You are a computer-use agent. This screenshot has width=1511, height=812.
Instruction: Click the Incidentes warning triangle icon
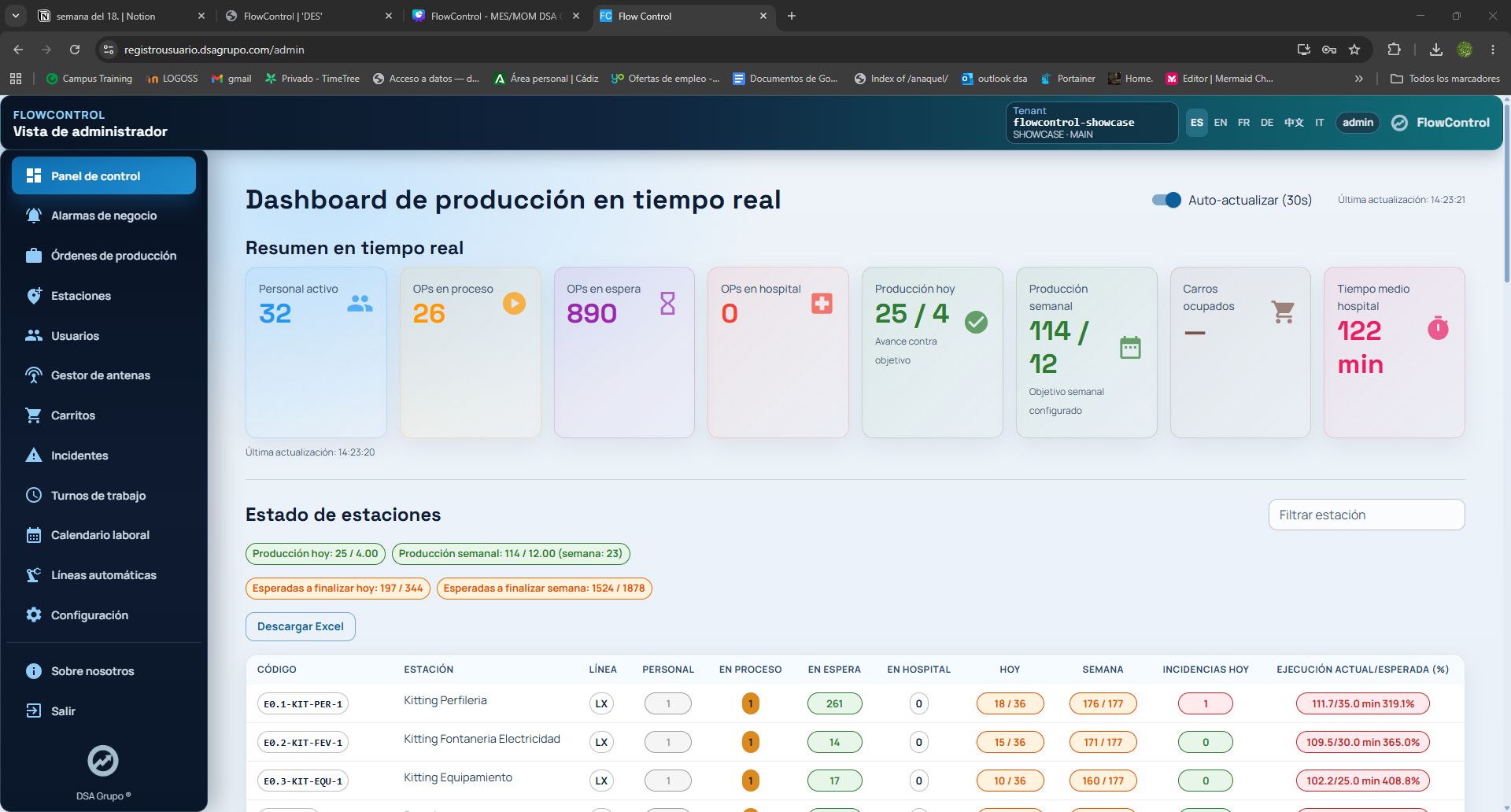coord(33,456)
